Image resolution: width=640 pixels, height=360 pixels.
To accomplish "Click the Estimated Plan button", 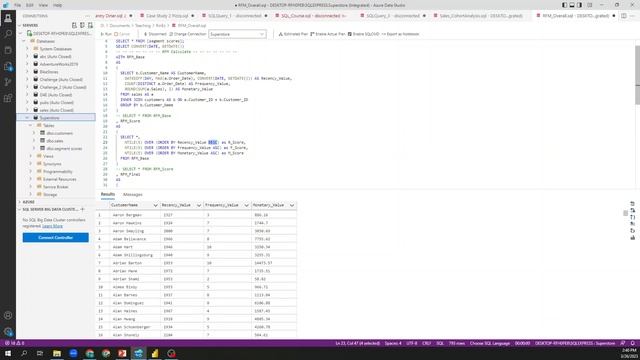I will [x=293, y=34].
